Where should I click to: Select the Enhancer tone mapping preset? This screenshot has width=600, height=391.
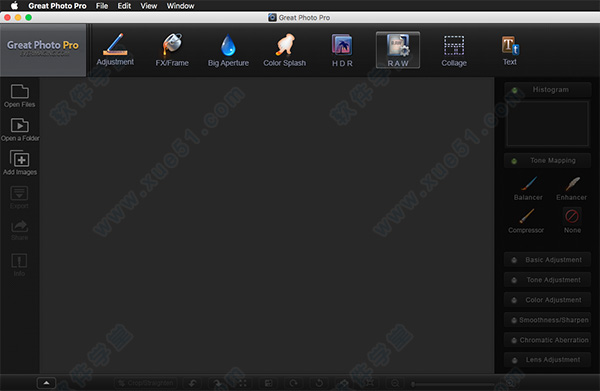coord(572,189)
